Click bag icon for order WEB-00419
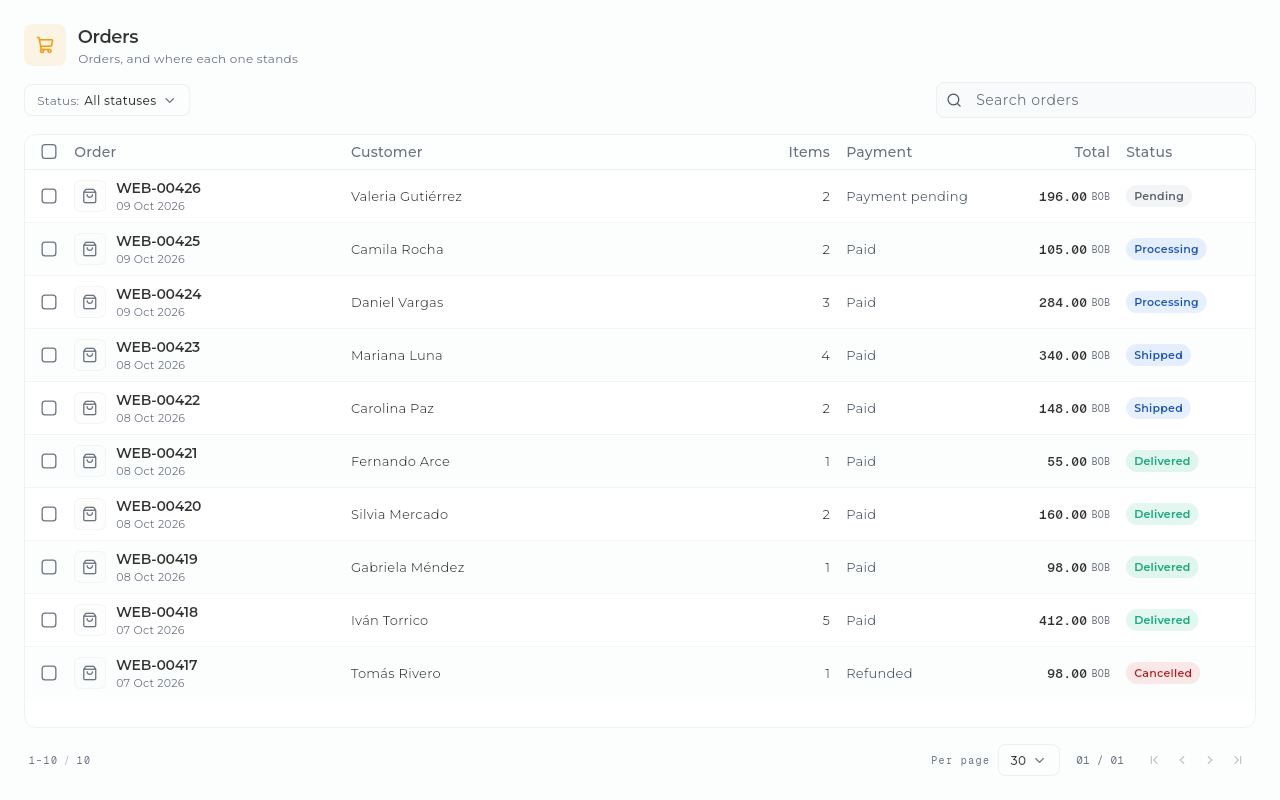The image size is (1280, 800). [x=90, y=567]
